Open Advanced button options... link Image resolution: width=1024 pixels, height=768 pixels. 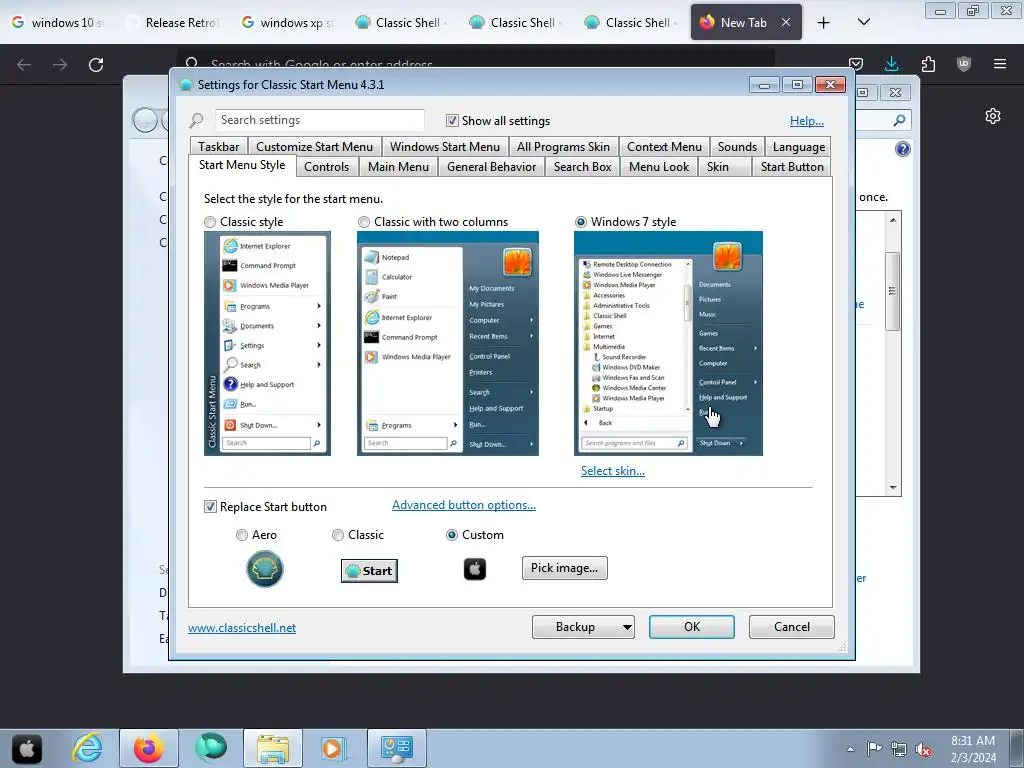464,505
